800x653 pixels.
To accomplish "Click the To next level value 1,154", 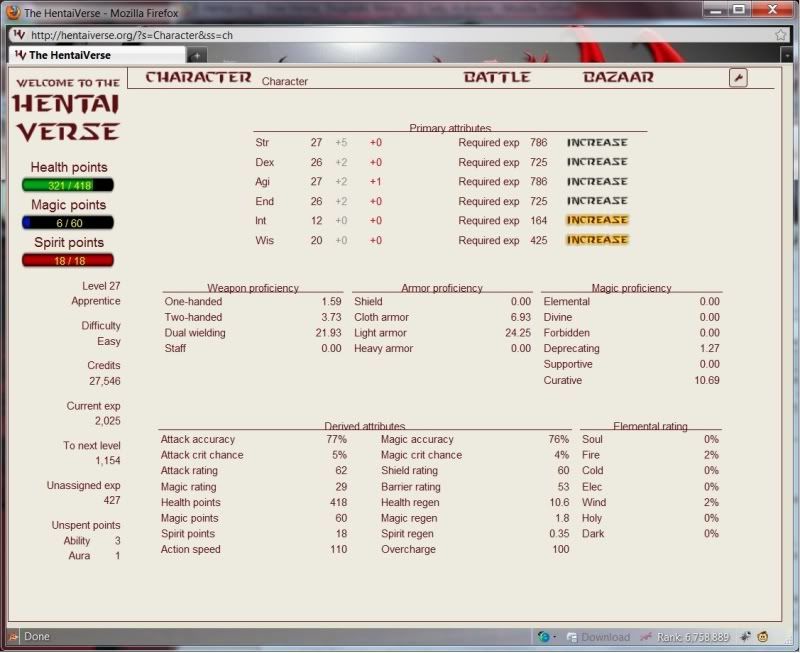I will coord(108,461).
